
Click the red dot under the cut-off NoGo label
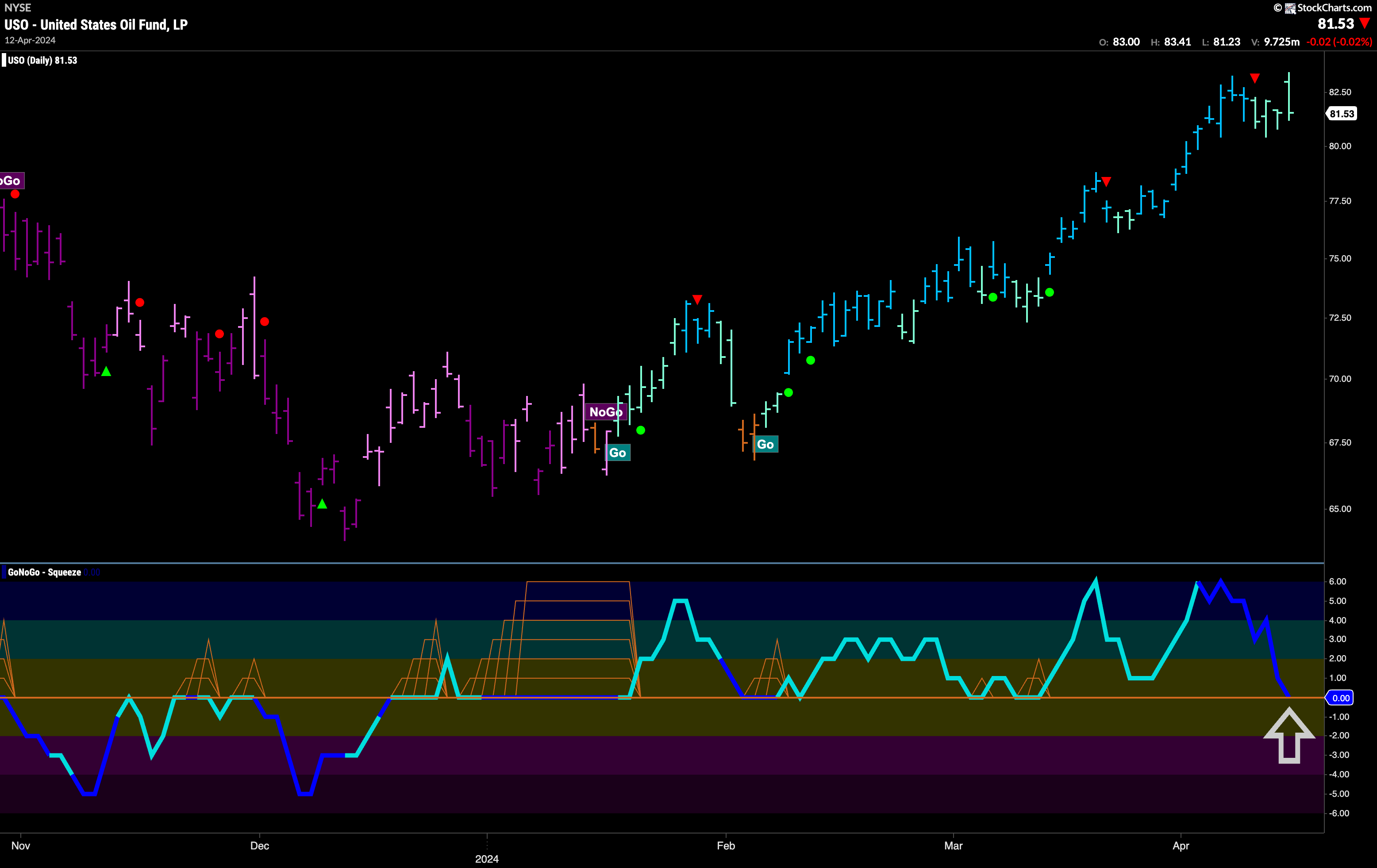[15, 194]
